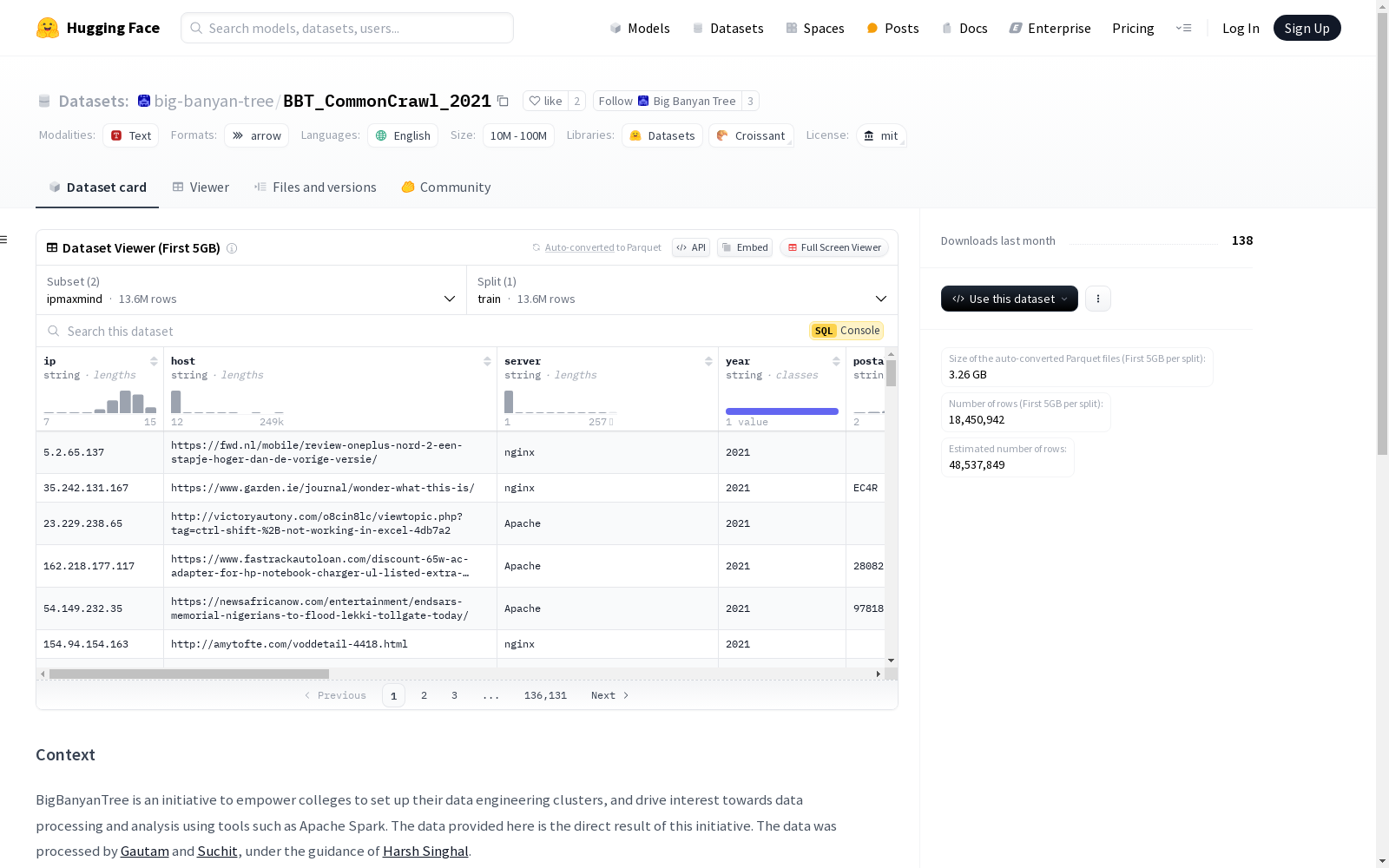Sort the ip column
The height and width of the screenshot is (868, 1389).
coord(154,361)
